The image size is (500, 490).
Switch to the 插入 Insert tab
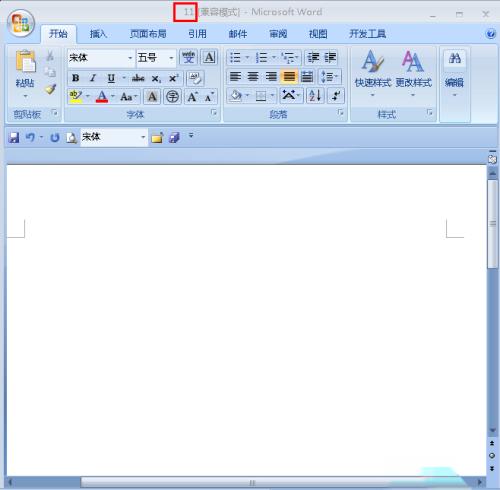pos(98,34)
